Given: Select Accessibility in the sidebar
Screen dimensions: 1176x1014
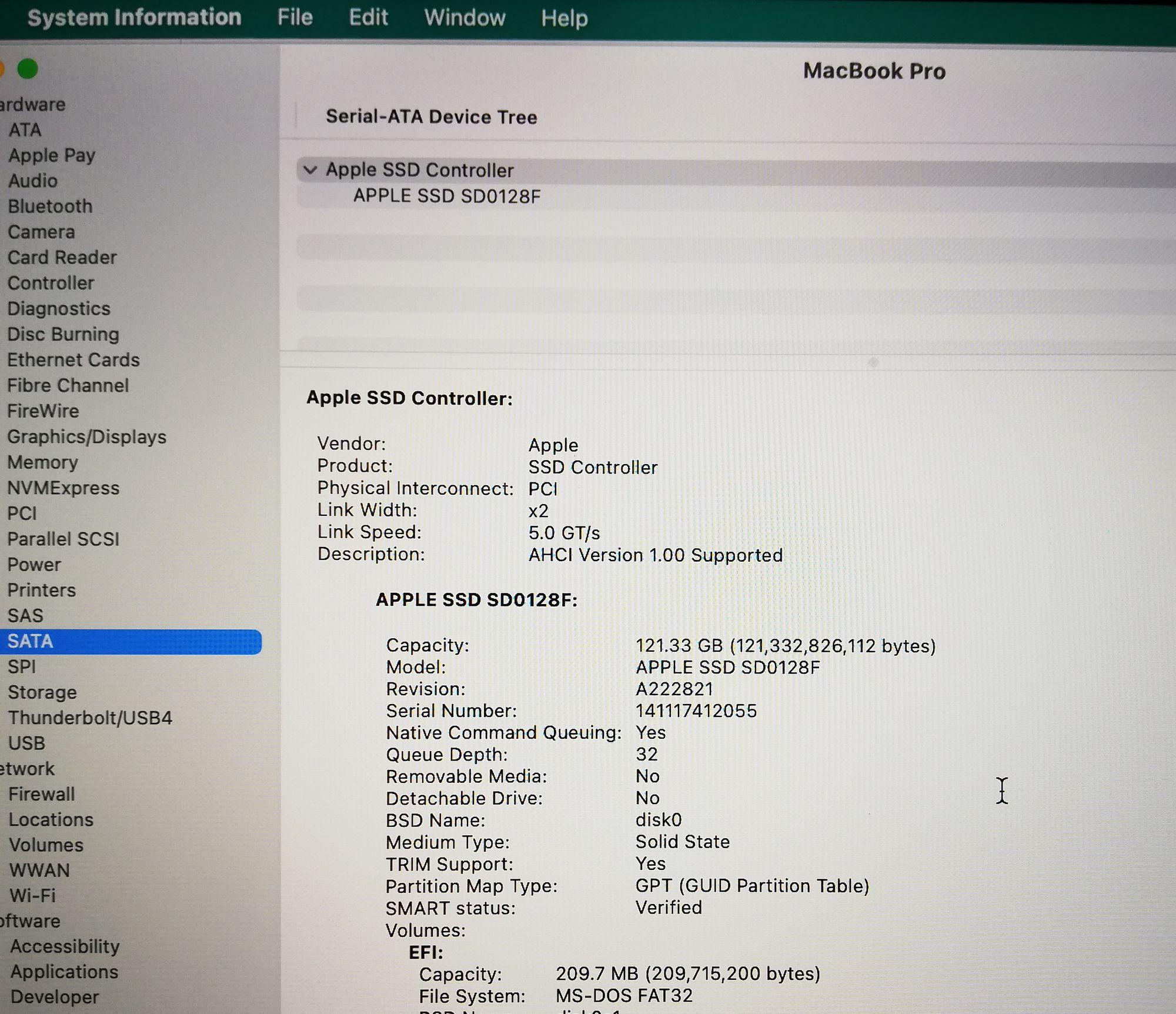Looking at the screenshot, I should 65,946.
